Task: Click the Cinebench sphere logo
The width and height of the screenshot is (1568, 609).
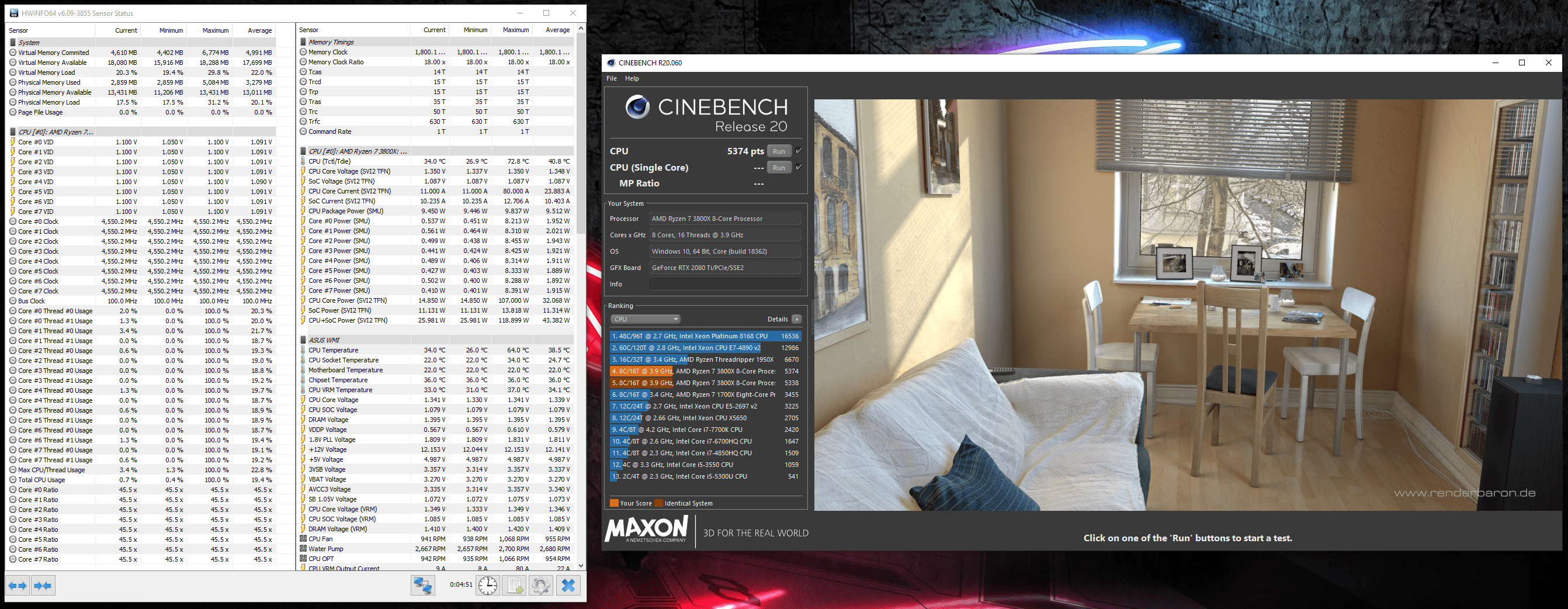Action: (x=637, y=108)
